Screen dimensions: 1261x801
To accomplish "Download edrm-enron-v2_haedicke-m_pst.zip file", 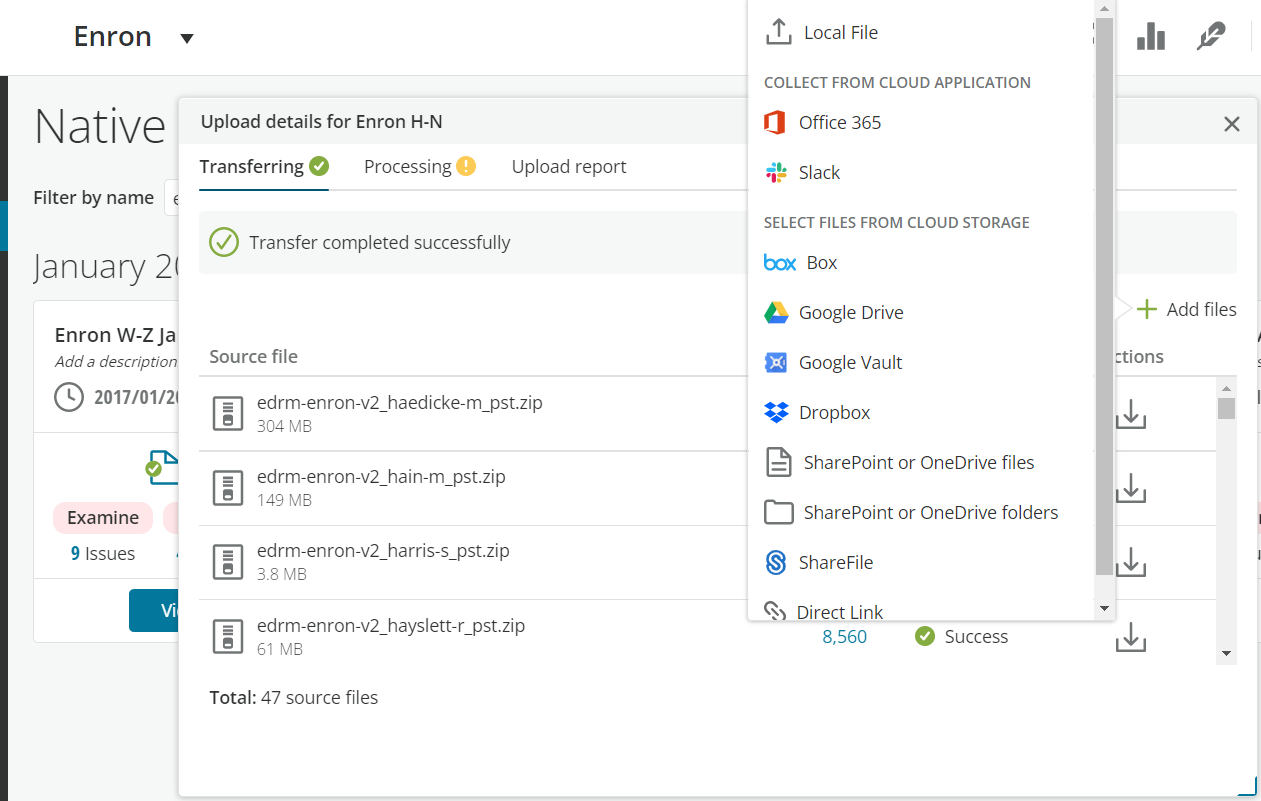I will 1130,414.
